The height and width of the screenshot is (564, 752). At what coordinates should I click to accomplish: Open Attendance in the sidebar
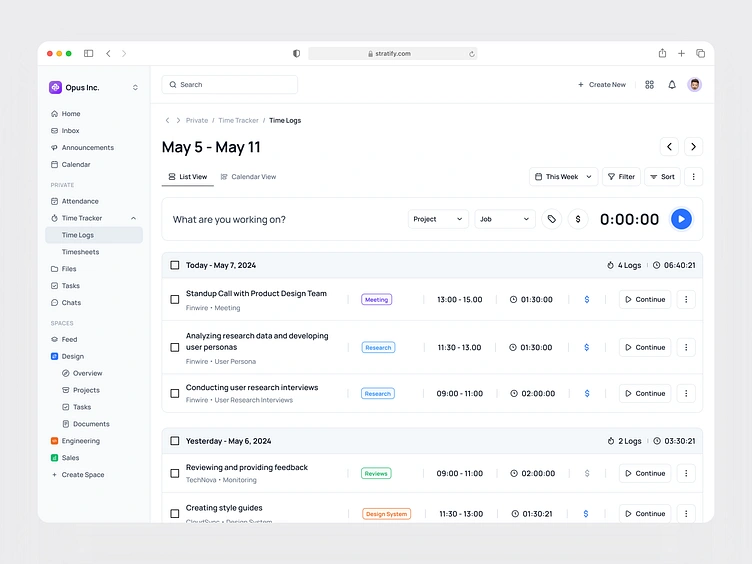point(80,201)
